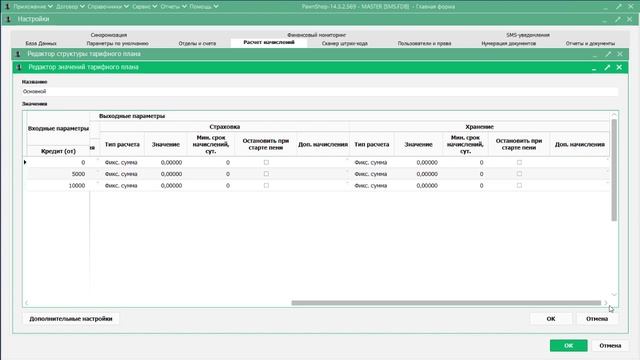Switch to the Отделы и счета tab
The height and width of the screenshot is (360, 640).
pos(197,43)
